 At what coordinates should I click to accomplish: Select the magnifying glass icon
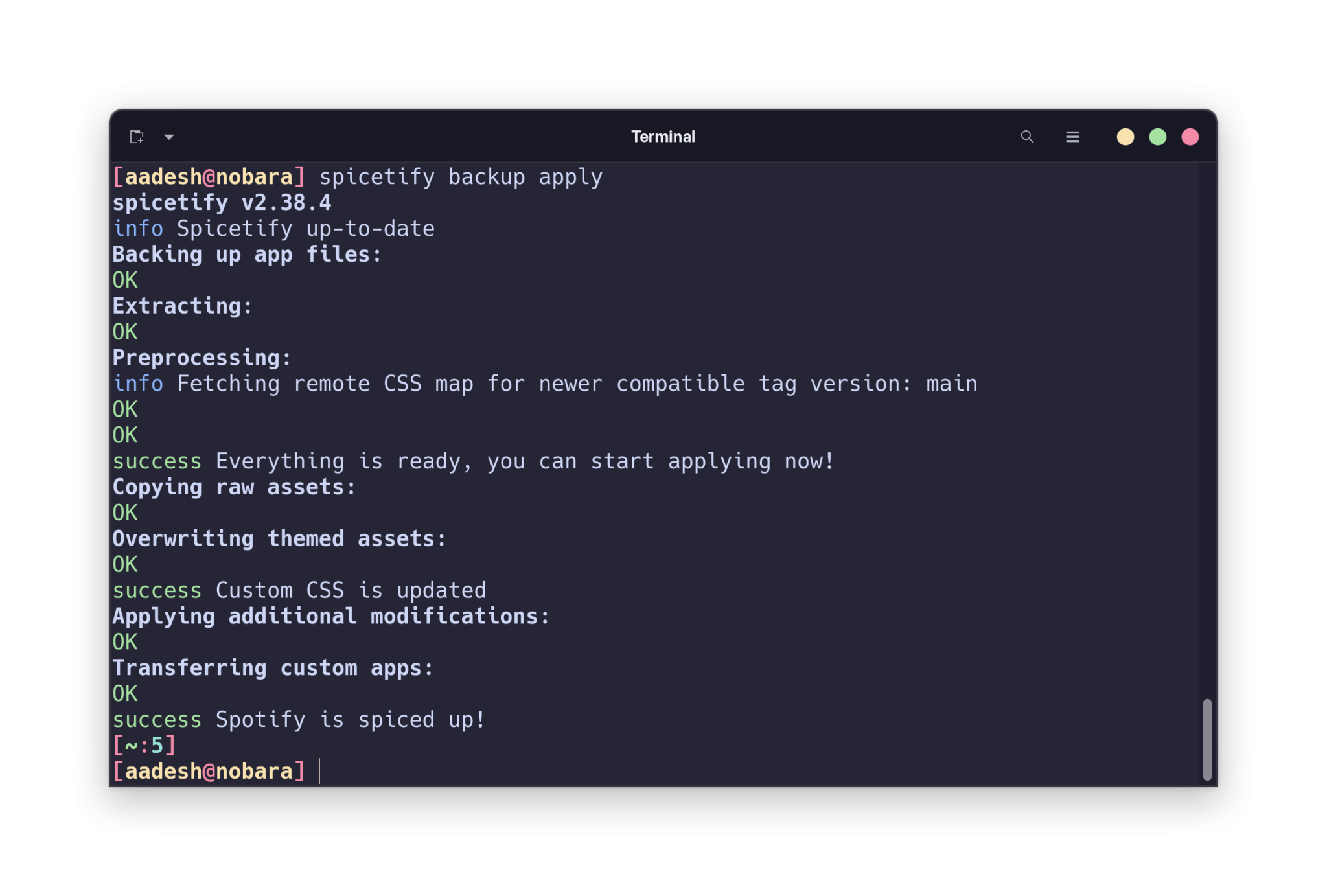pos(1027,137)
